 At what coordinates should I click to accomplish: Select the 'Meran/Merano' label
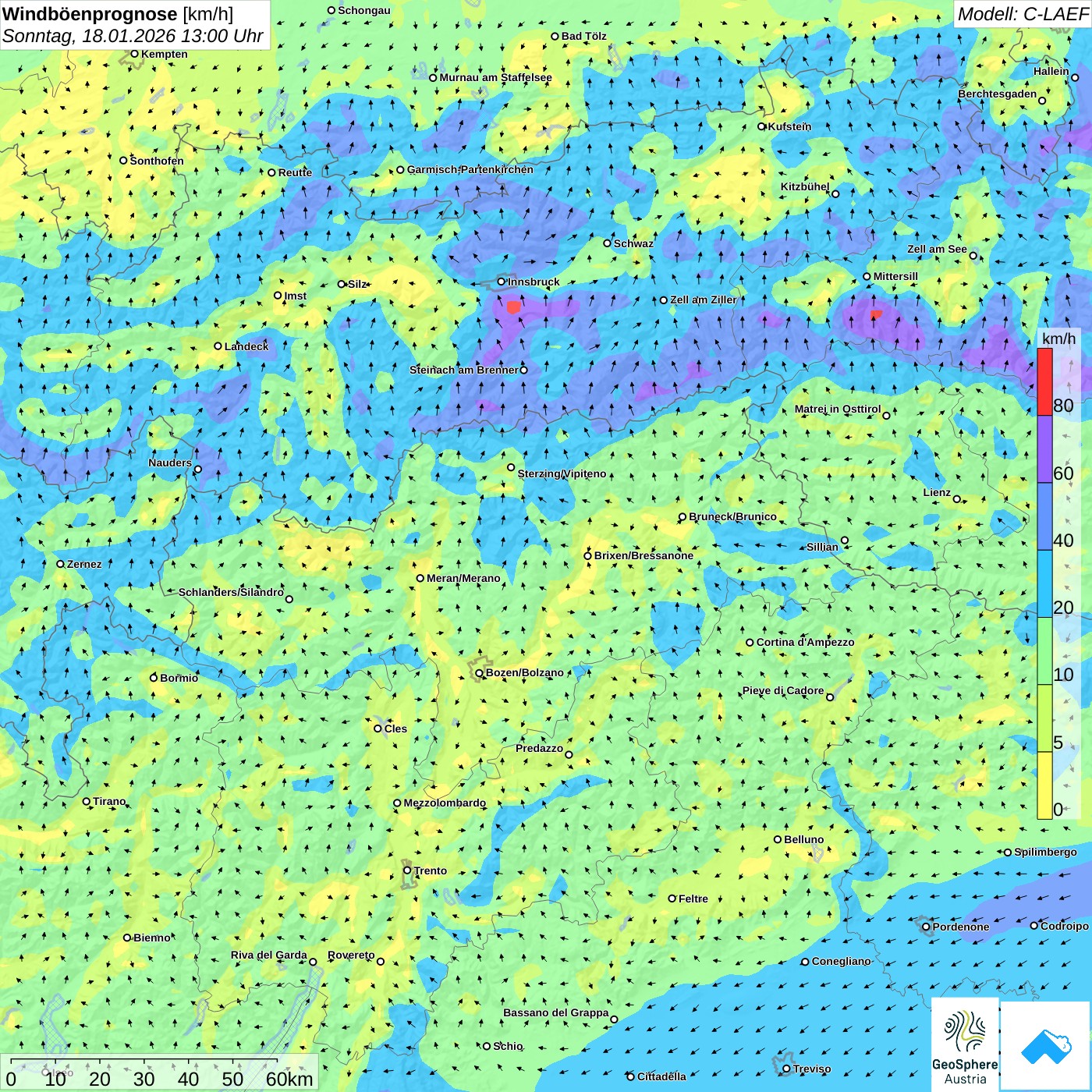(463, 578)
